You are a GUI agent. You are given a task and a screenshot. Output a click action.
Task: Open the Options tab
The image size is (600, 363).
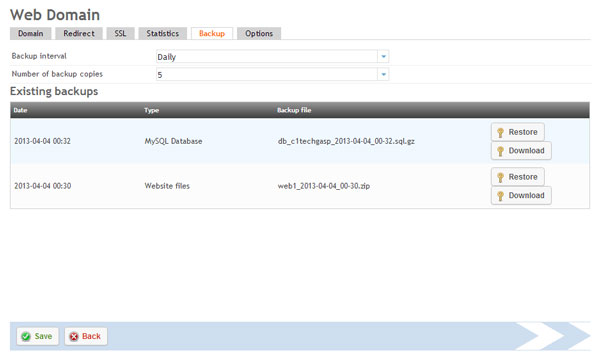[259, 34]
